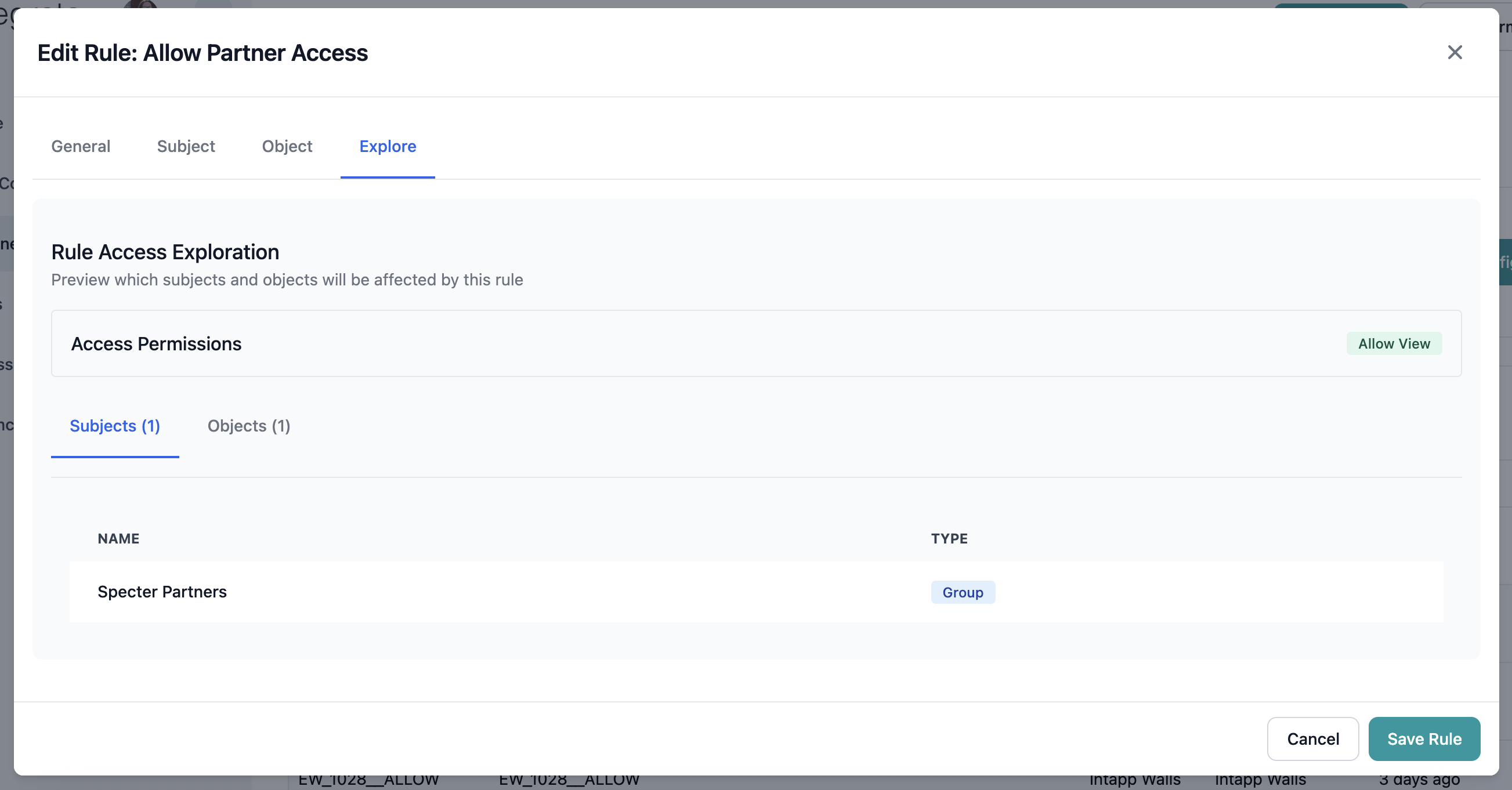Click the TYPE column header
Image resolution: width=1512 pixels, height=790 pixels.
(949, 538)
